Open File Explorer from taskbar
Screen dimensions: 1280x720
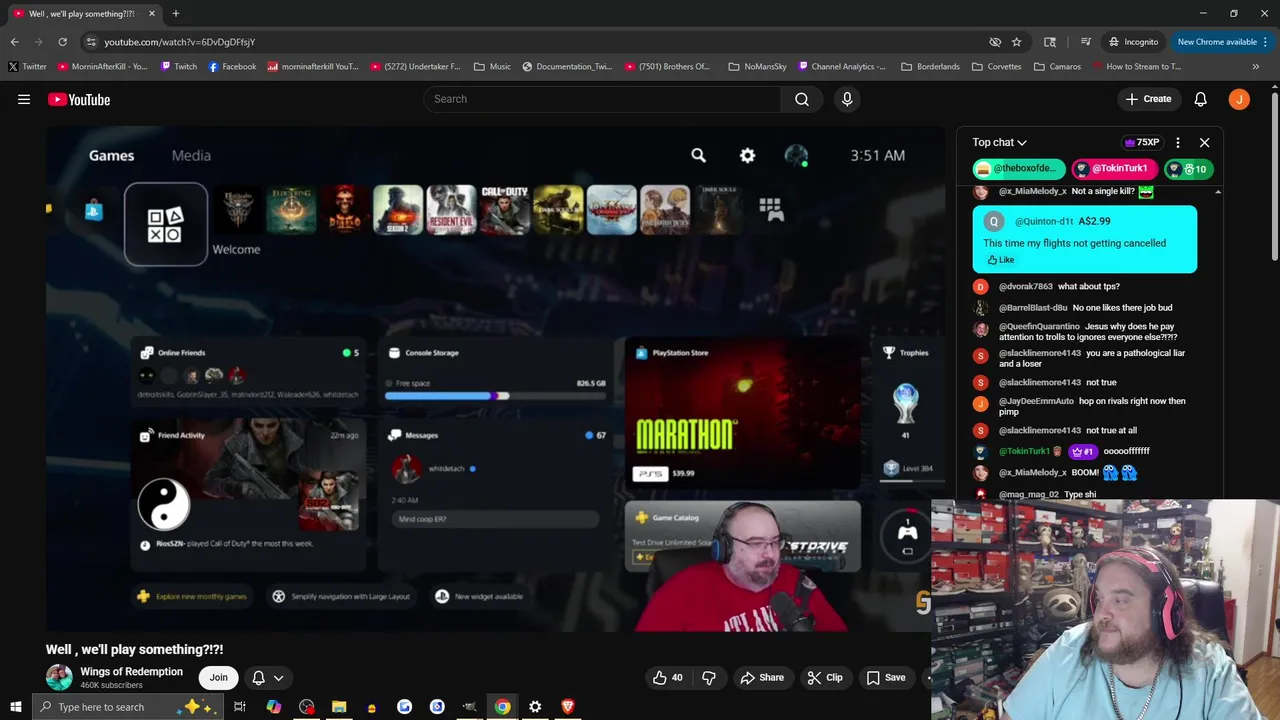tap(339, 707)
